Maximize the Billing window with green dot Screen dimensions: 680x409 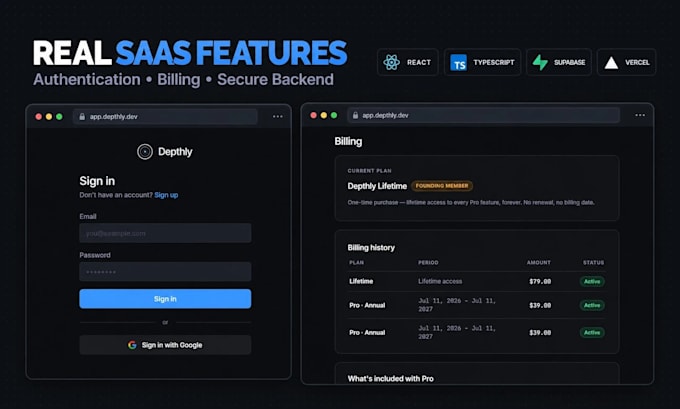[334, 115]
